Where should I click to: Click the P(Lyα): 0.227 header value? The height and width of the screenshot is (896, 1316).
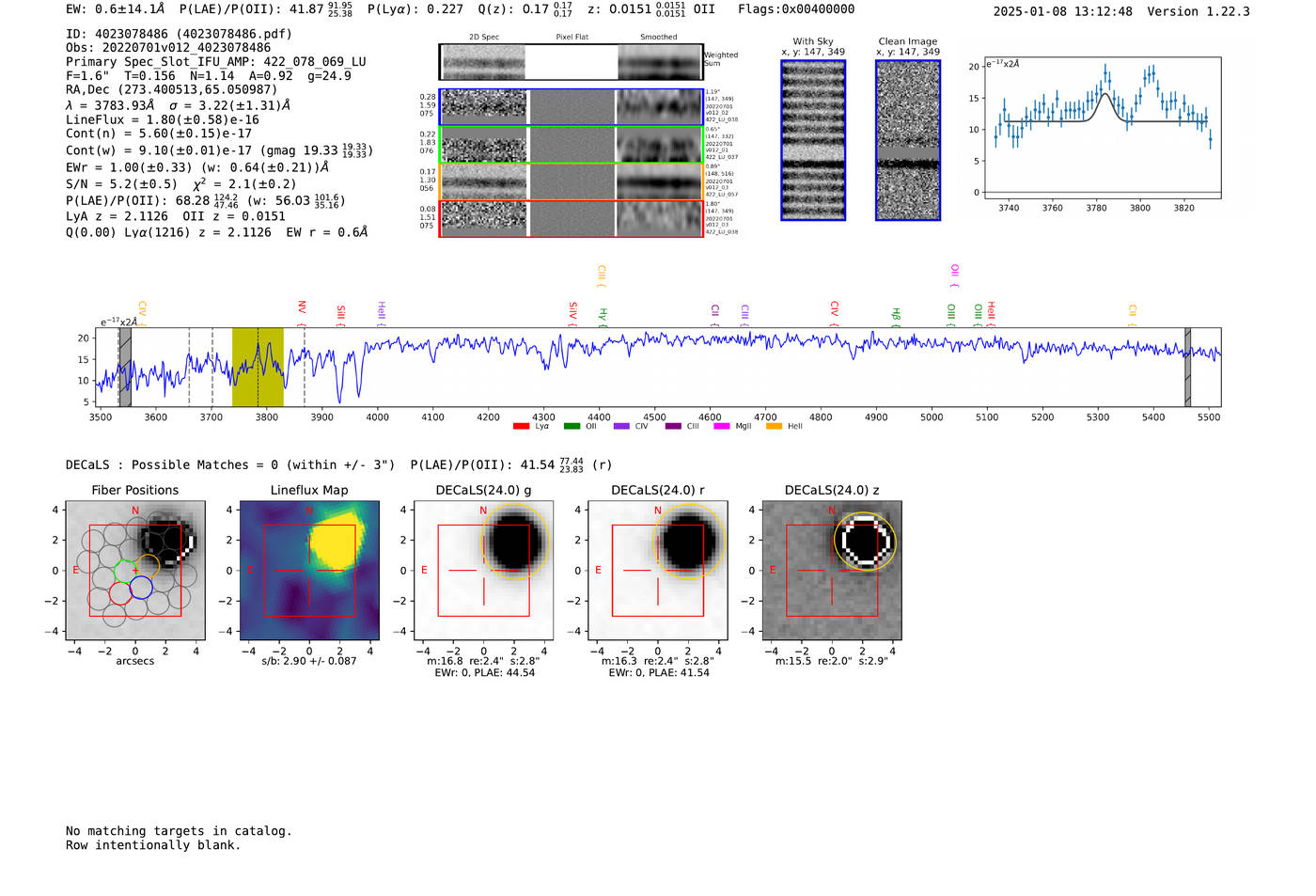(x=415, y=9)
